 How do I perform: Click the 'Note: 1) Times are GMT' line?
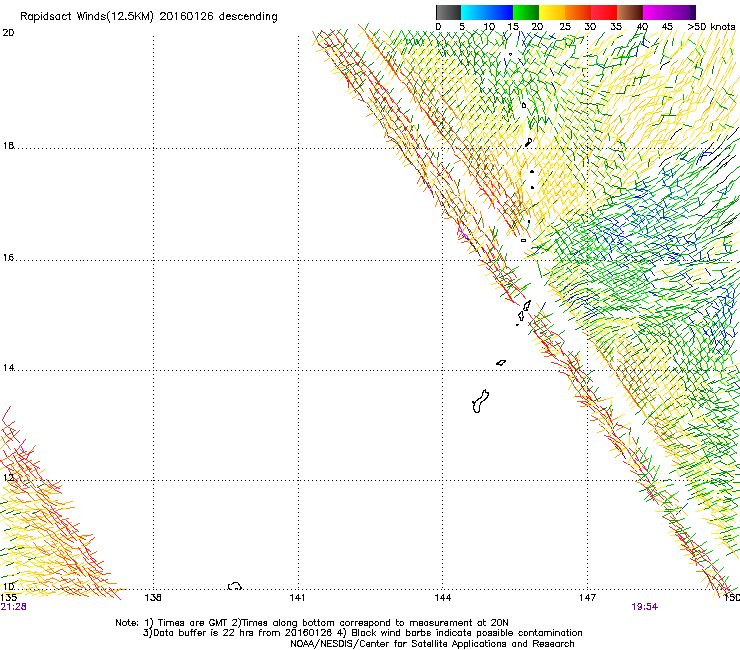(312, 623)
